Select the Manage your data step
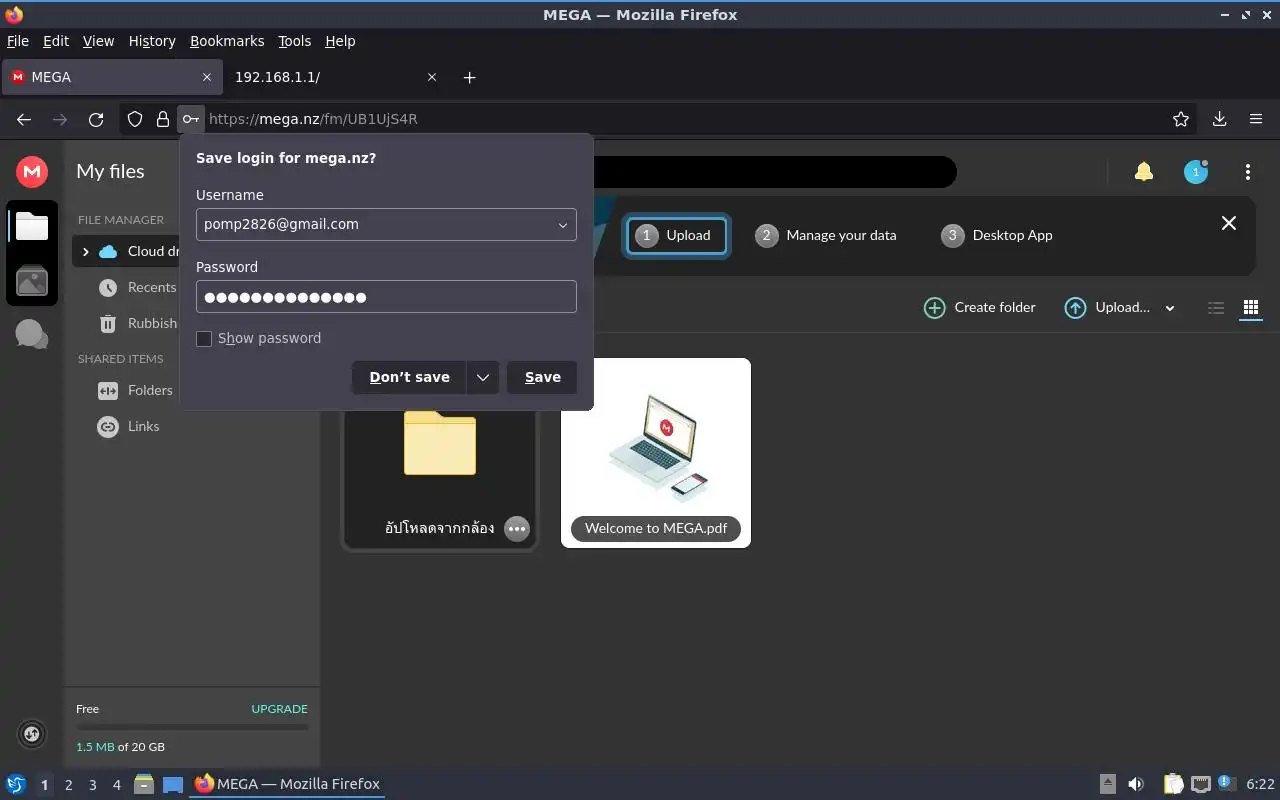This screenshot has width=1280, height=800. point(826,236)
